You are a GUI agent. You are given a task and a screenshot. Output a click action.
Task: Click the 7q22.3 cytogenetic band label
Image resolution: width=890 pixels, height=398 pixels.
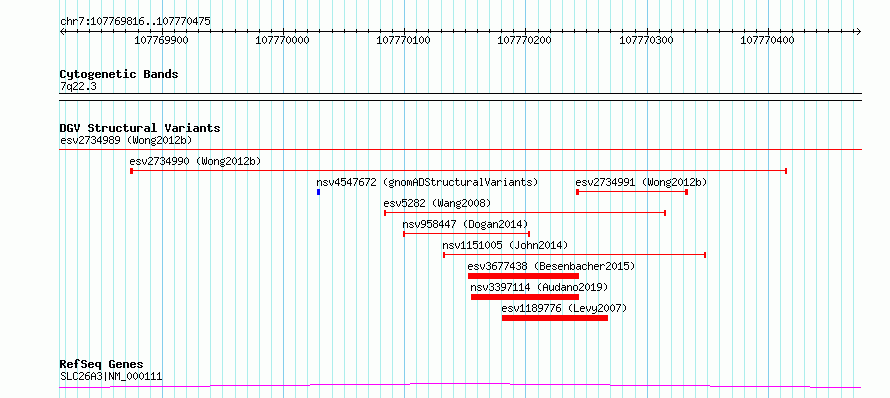[78, 86]
